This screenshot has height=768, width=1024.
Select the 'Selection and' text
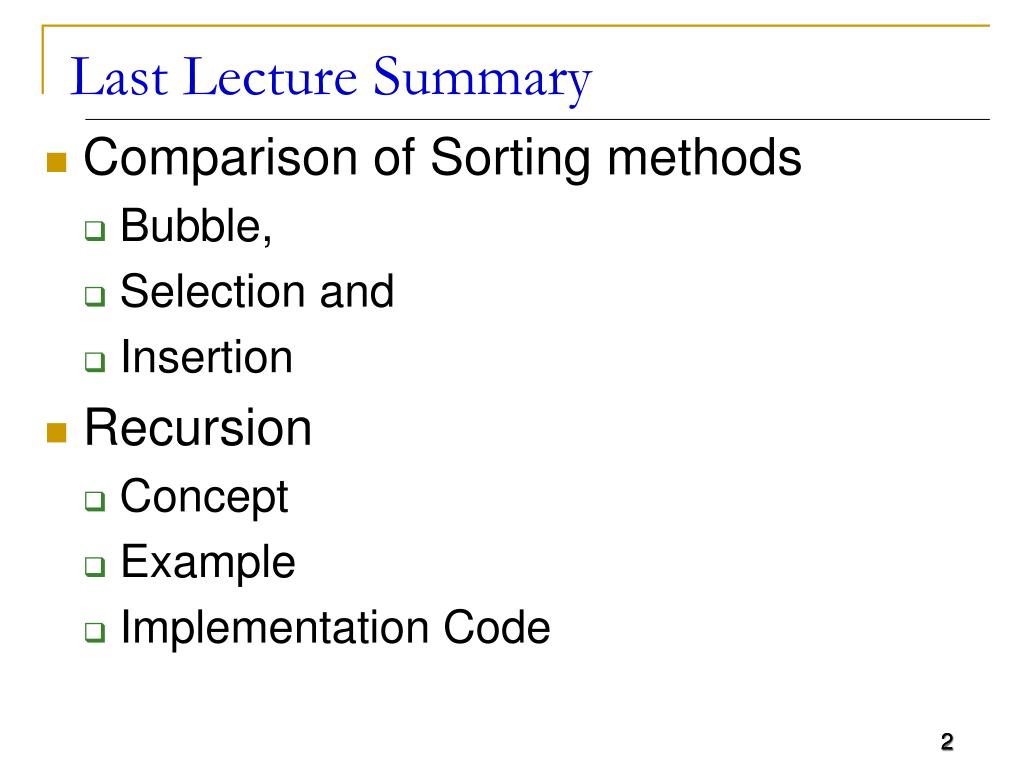[257, 291]
